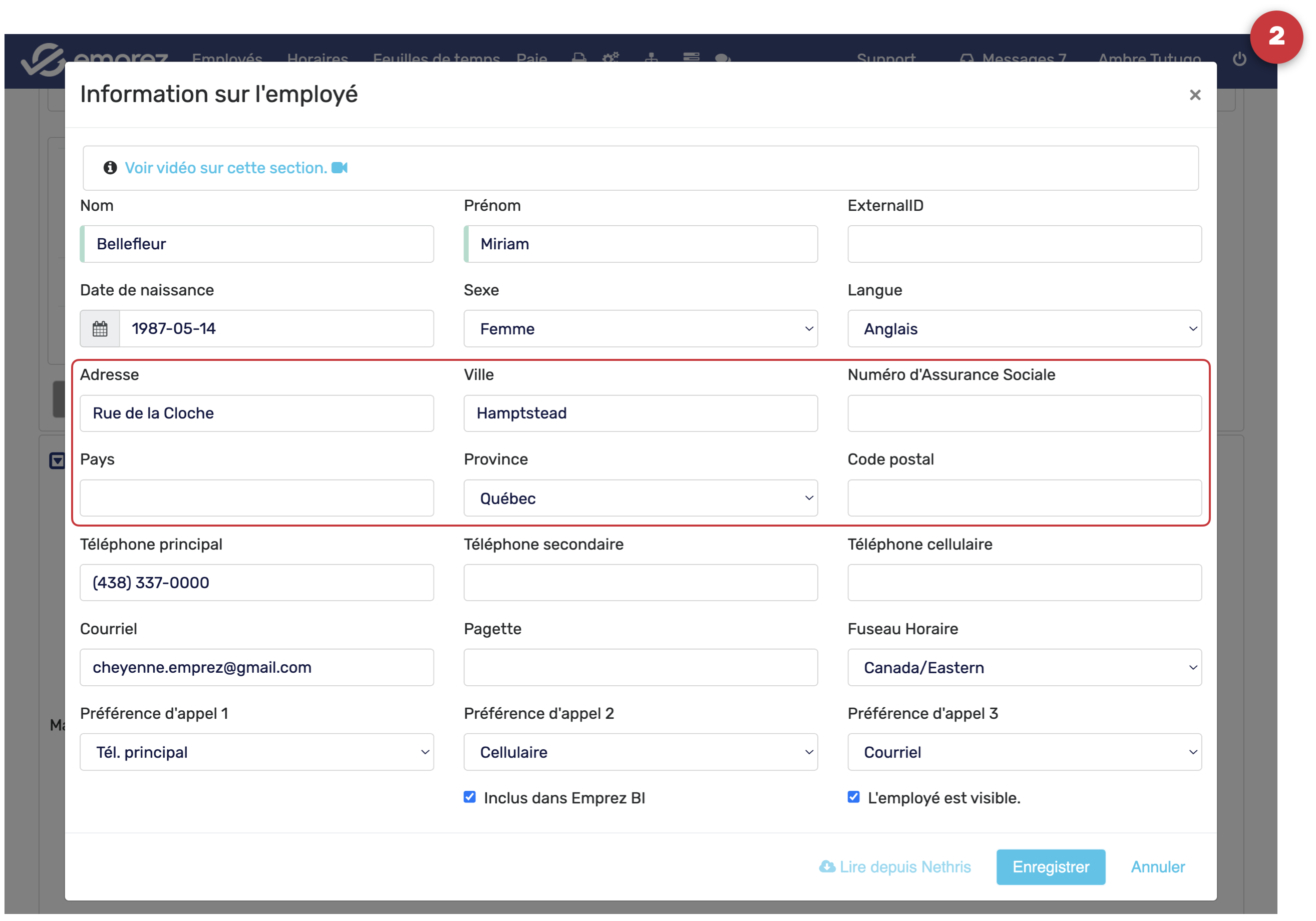Click the Annuler link

click(x=1157, y=866)
